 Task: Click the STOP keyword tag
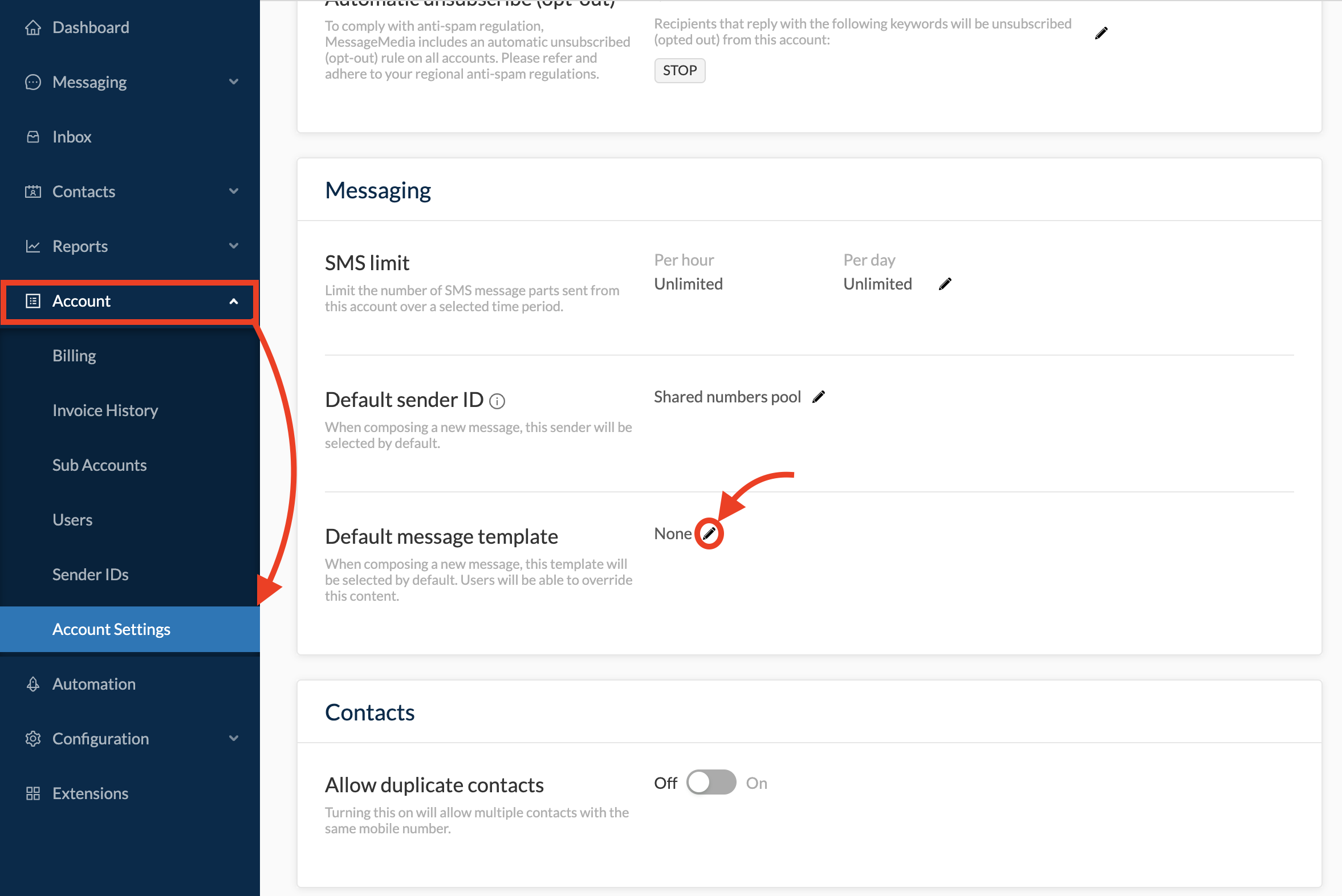(680, 70)
